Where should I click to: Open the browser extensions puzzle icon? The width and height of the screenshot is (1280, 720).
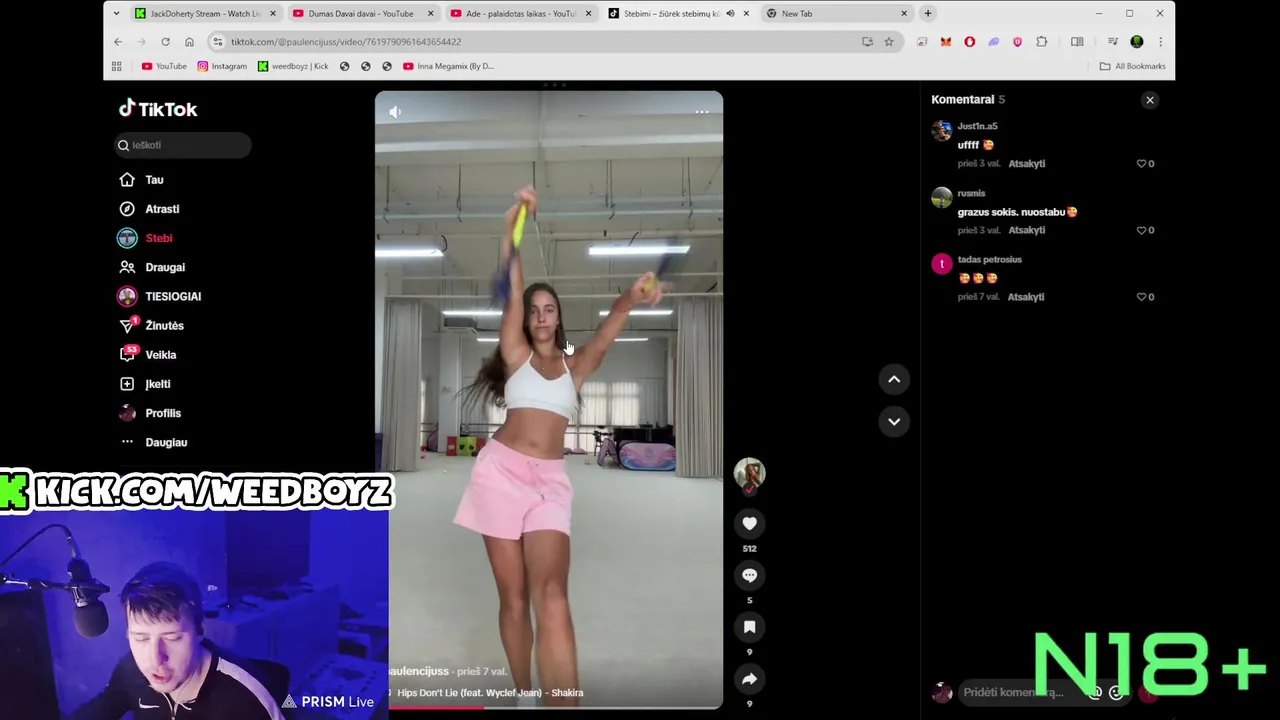tap(1042, 42)
